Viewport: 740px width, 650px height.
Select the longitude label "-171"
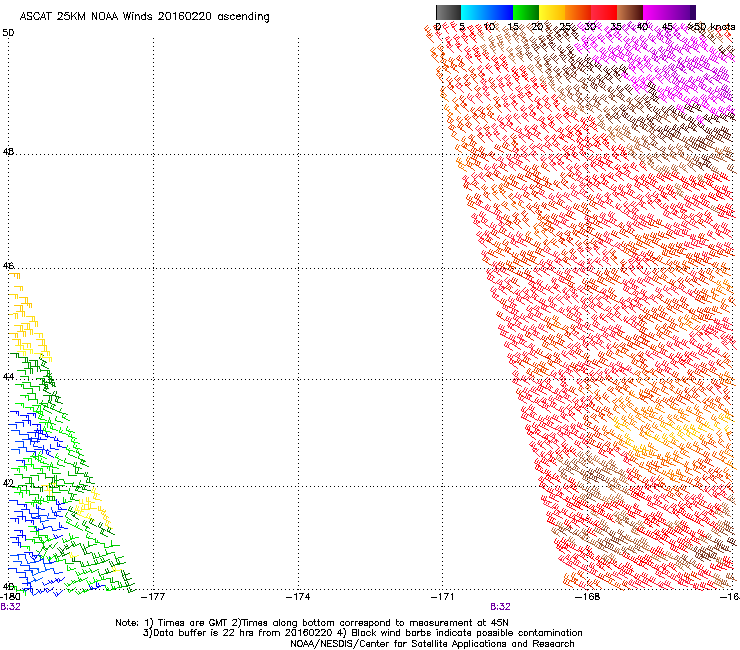[443, 597]
